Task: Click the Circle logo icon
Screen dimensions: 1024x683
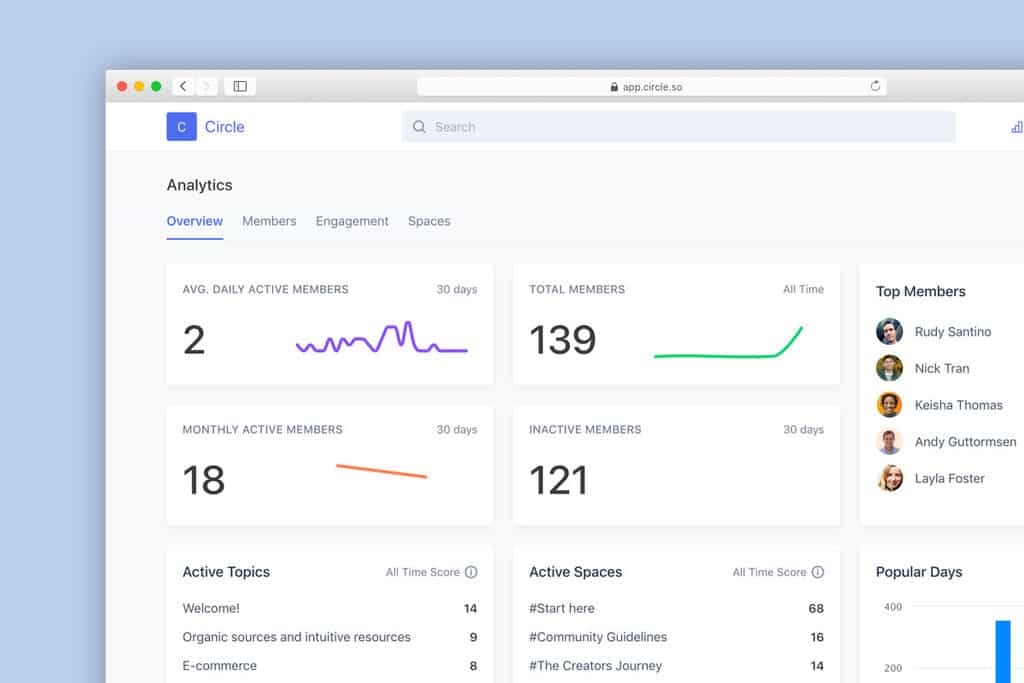Action: (181, 127)
